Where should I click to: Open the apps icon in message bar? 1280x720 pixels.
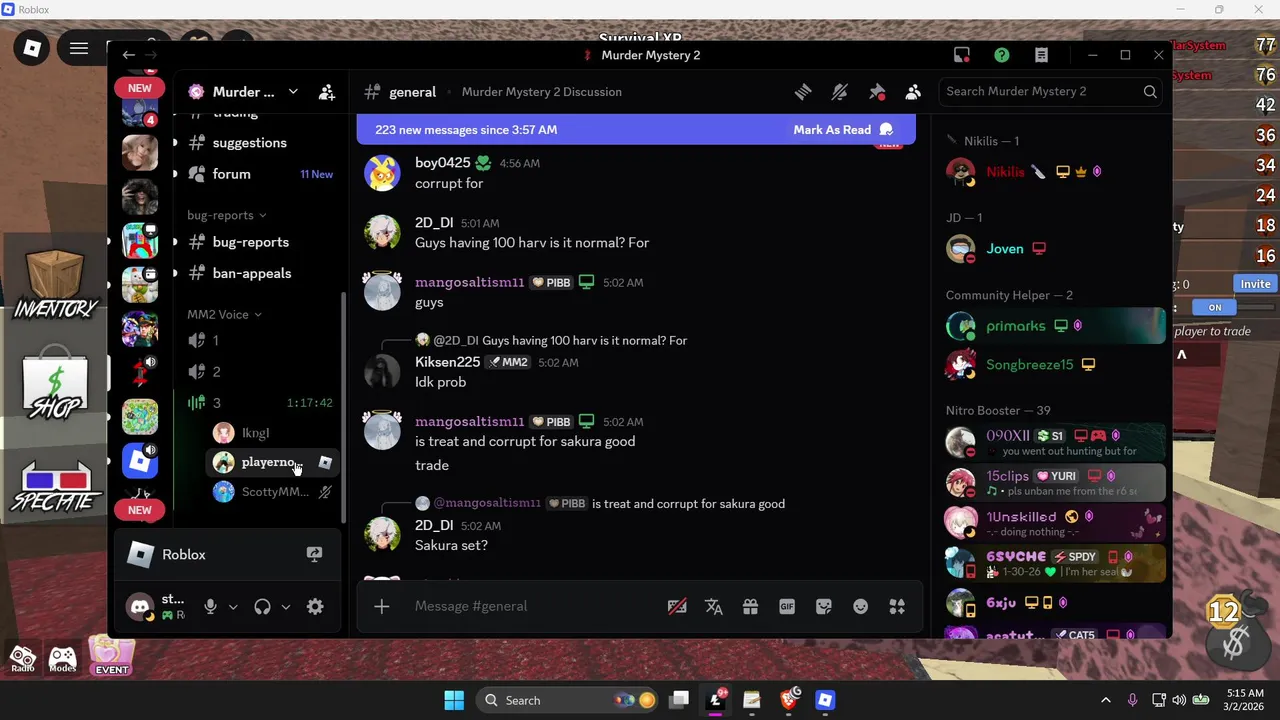897,606
